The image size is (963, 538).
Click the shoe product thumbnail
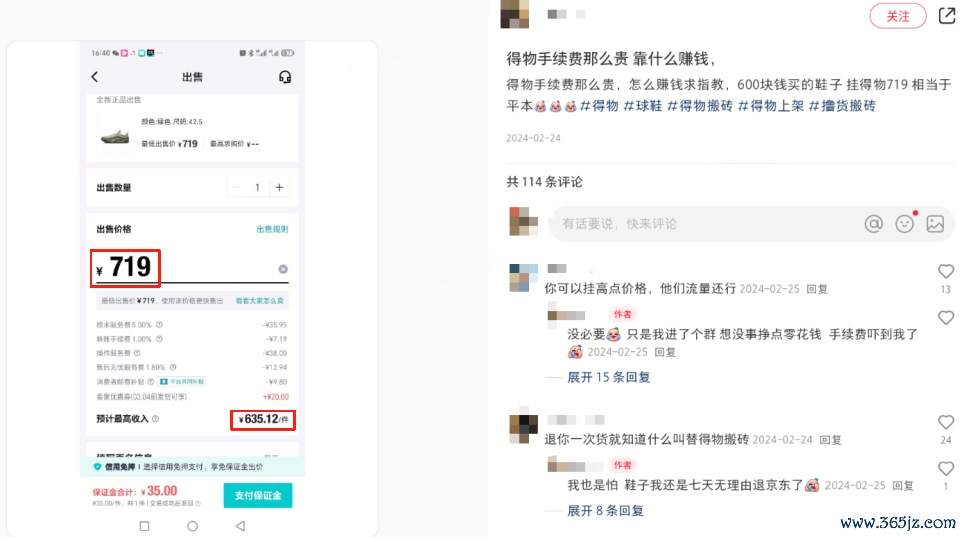point(114,134)
